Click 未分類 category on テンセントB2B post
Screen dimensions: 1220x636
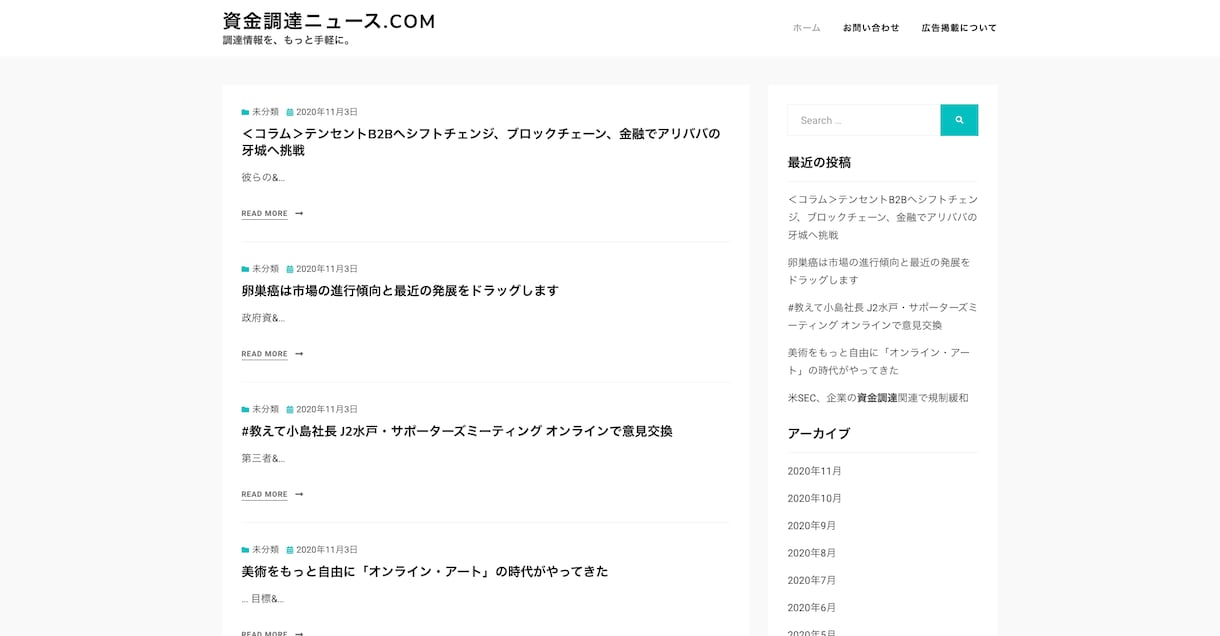click(x=265, y=112)
